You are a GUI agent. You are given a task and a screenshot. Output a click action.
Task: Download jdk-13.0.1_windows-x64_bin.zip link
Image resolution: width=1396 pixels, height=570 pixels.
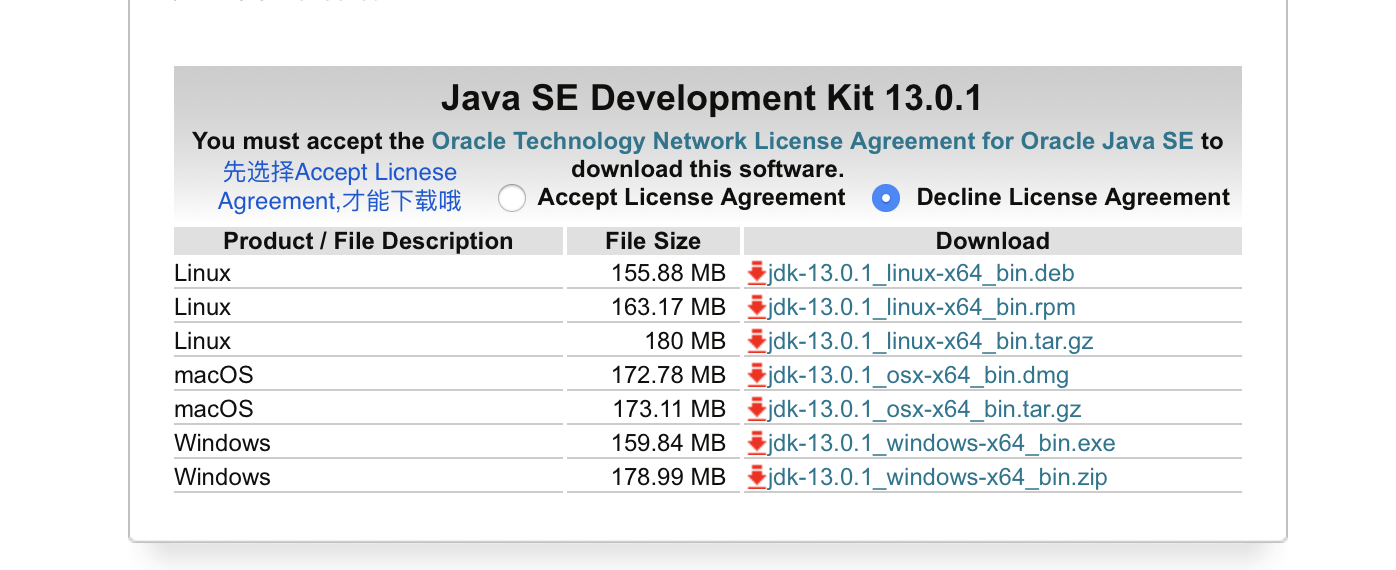pos(937,477)
